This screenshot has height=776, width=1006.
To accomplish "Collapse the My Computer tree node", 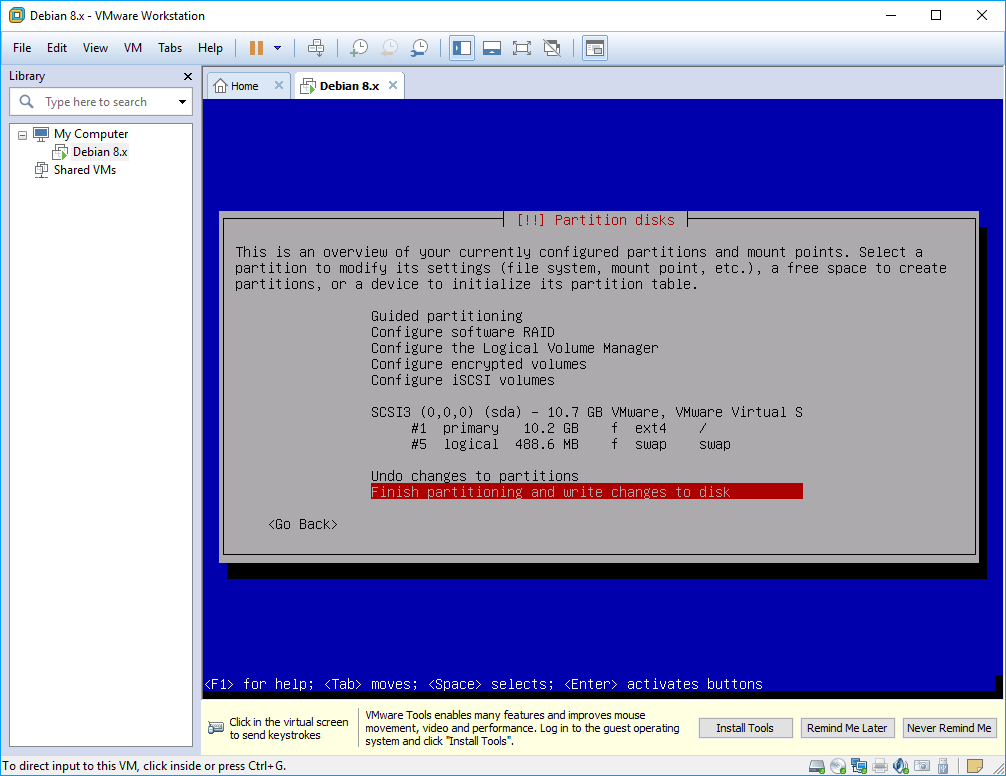I will point(22,135).
